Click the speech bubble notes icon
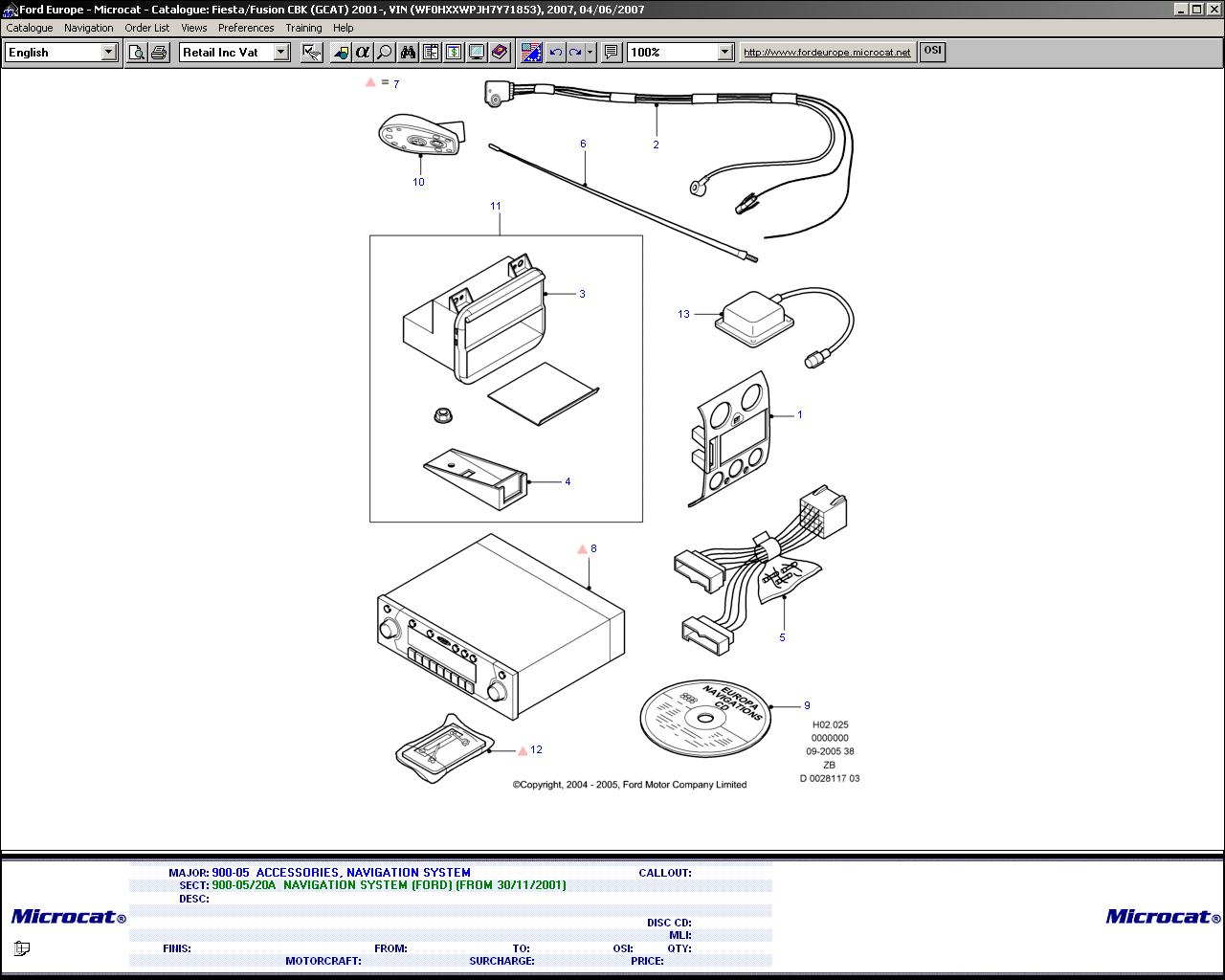Viewport: 1225px width, 980px height. pyautogui.click(x=611, y=53)
